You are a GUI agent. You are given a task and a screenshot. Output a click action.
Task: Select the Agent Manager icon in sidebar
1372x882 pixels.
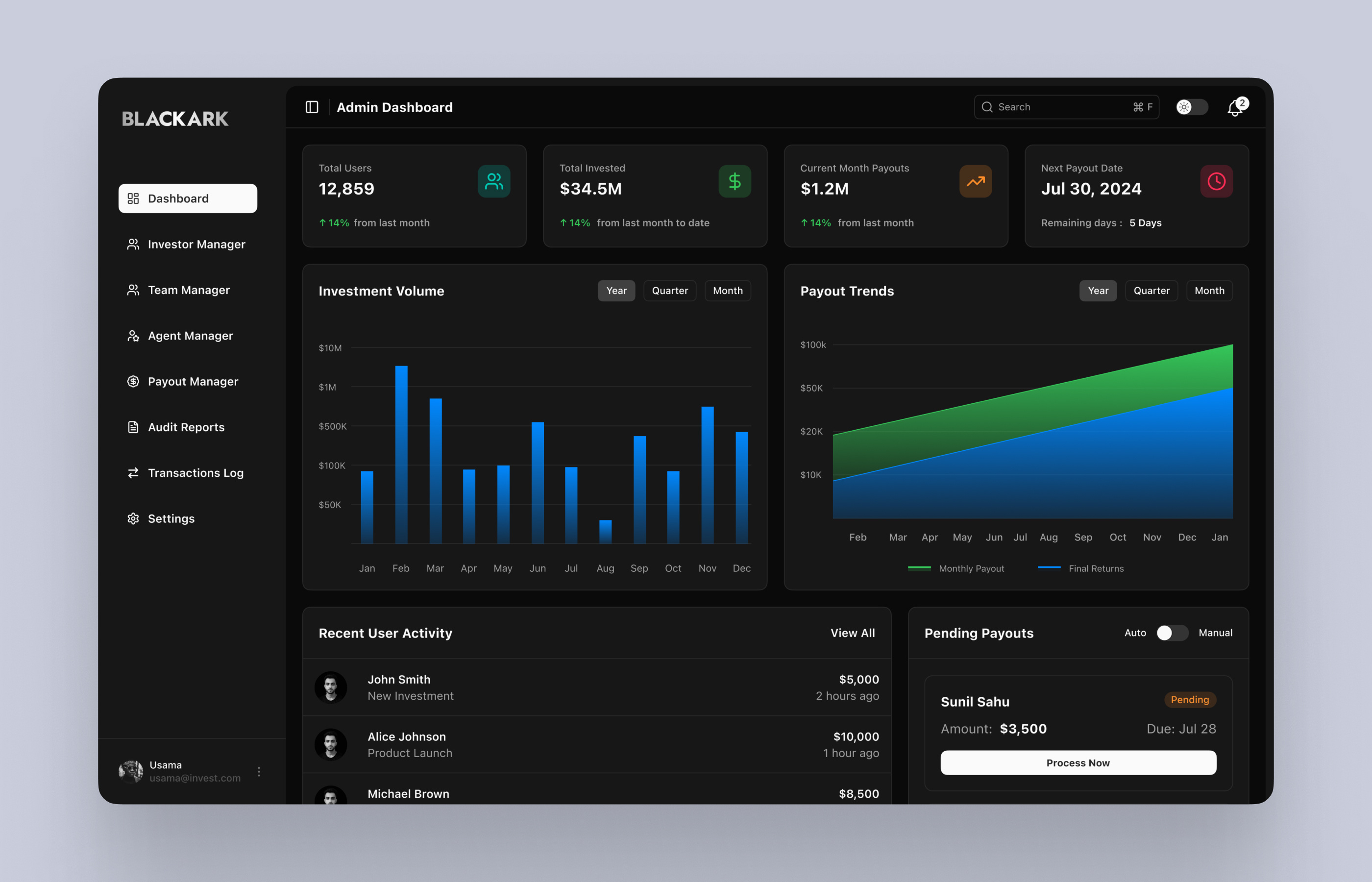pyautogui.click(x=133, y=336)
